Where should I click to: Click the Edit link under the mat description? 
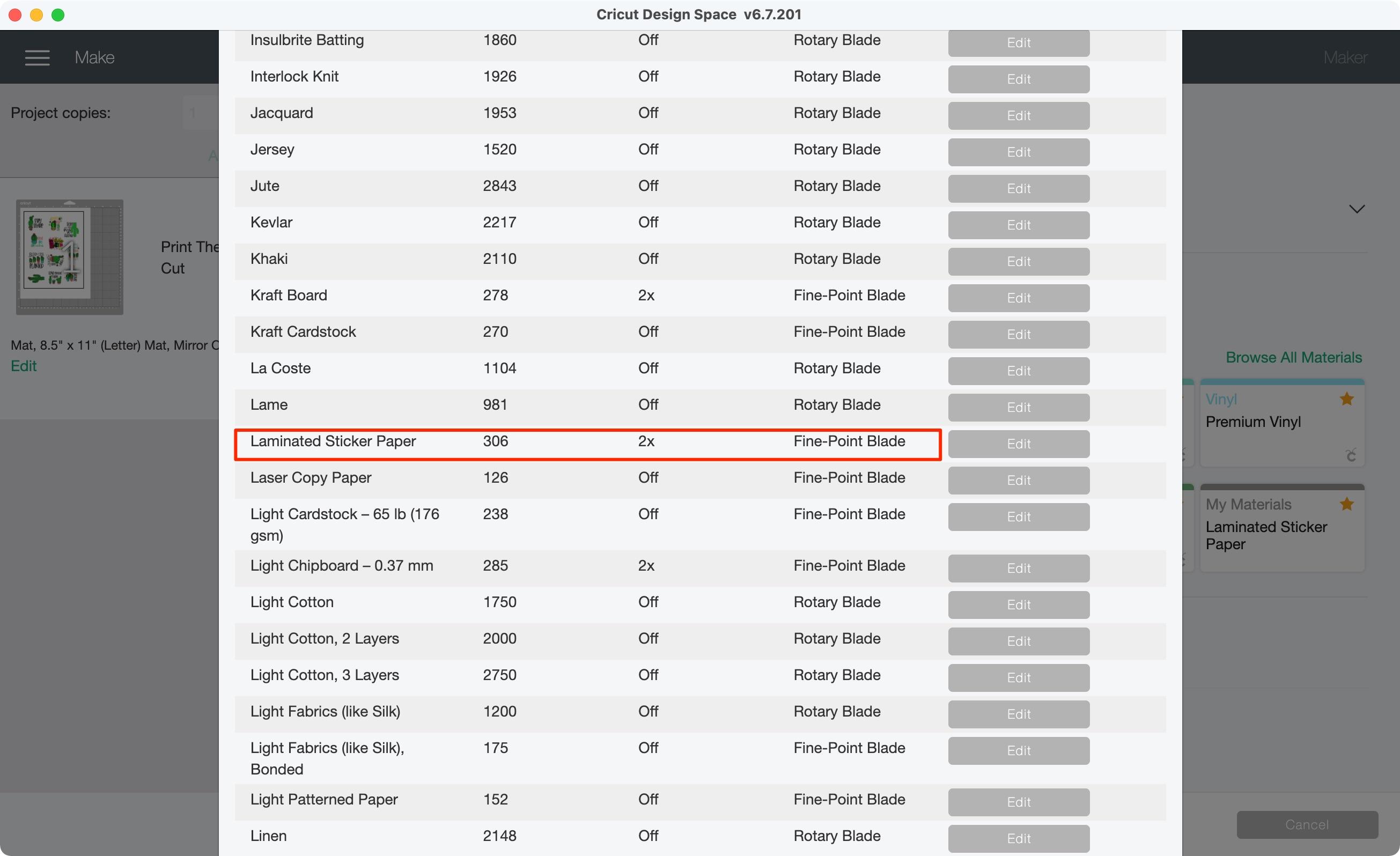click(24, 366)
